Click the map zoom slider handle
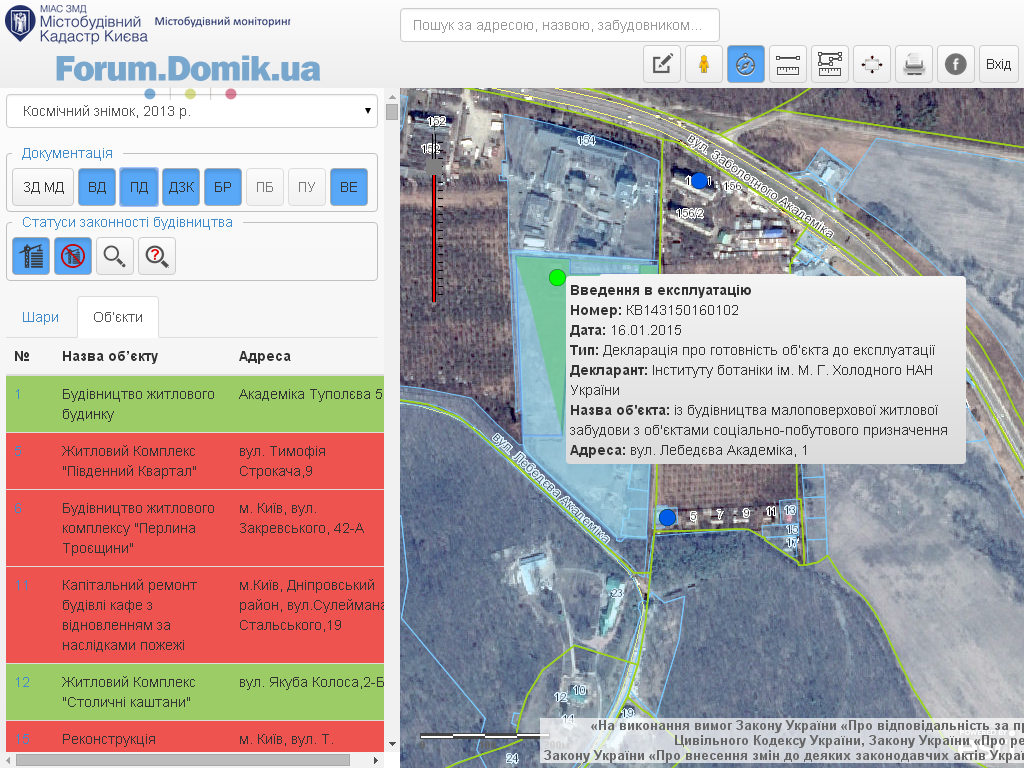The height and width of the screenshot is (768, 1024). click(434, 167)
